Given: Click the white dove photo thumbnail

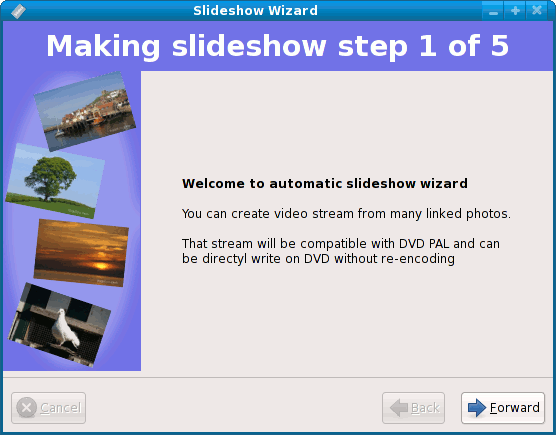Looking at the screenshot, I should click(x=59, y=325).
